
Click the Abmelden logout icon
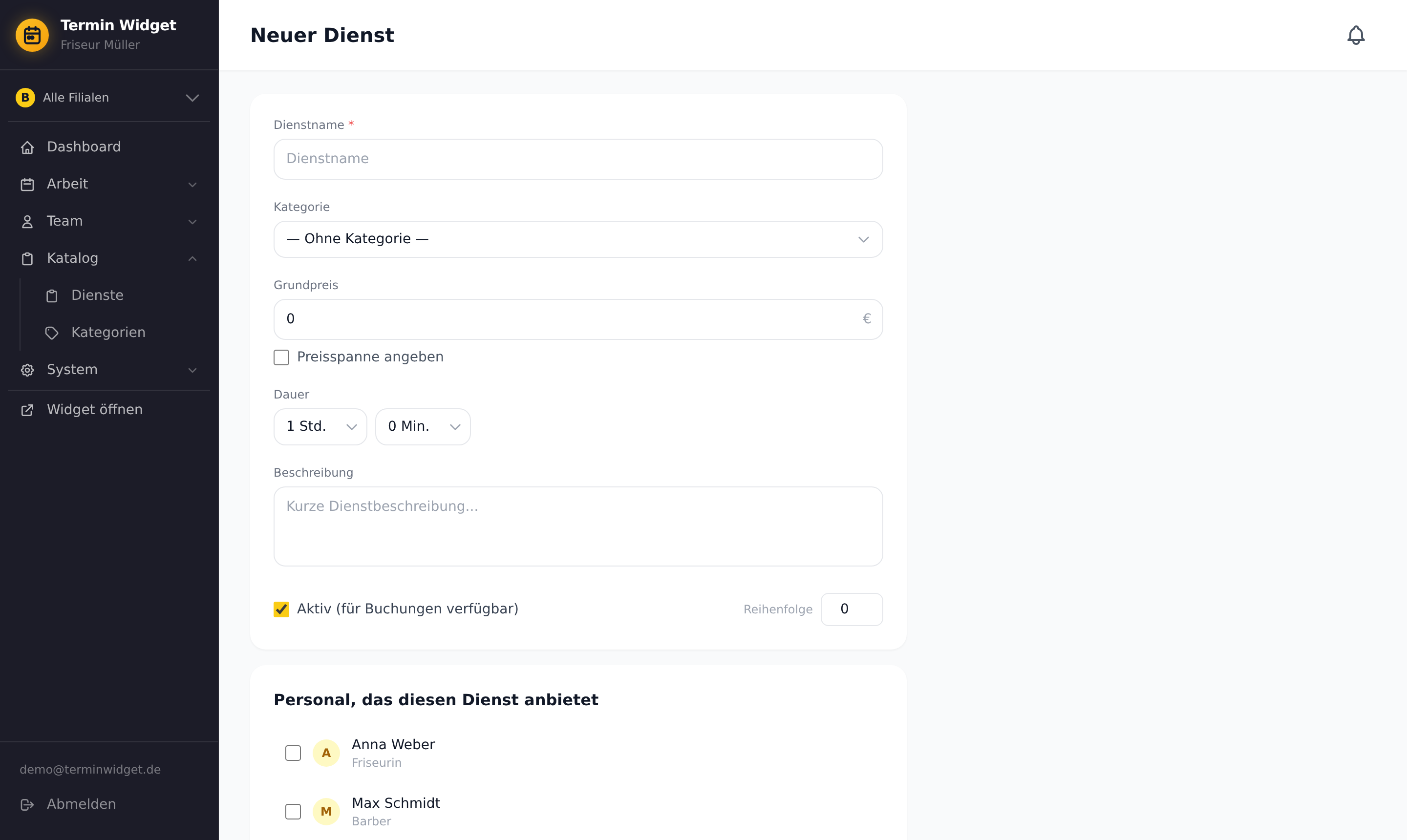point(27,804)
